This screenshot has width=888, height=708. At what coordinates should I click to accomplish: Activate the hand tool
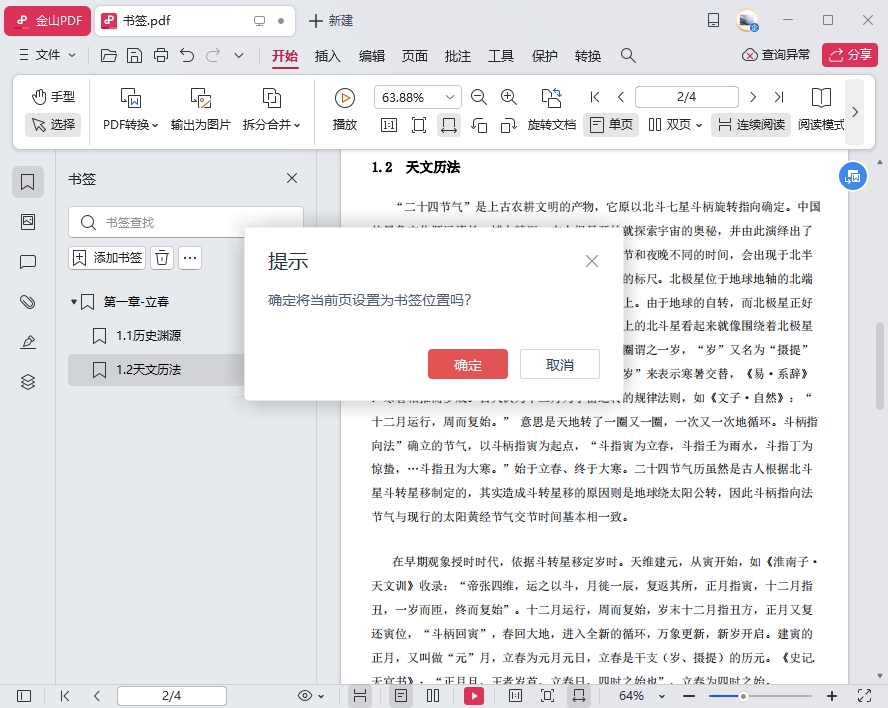tap(53, 97)
